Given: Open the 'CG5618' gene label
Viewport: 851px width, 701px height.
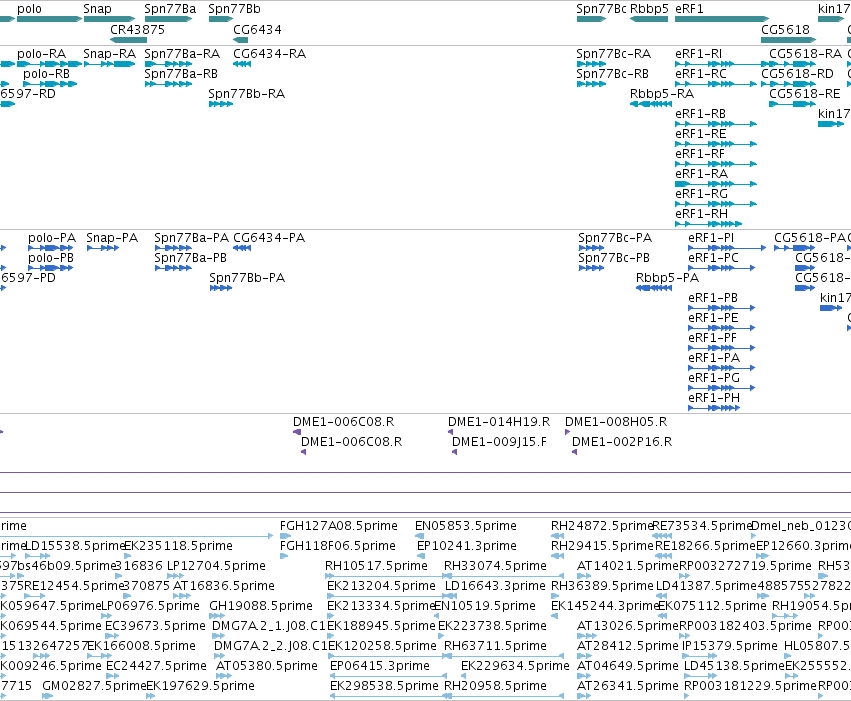Looking at the screenshot, I should [785, 30].
